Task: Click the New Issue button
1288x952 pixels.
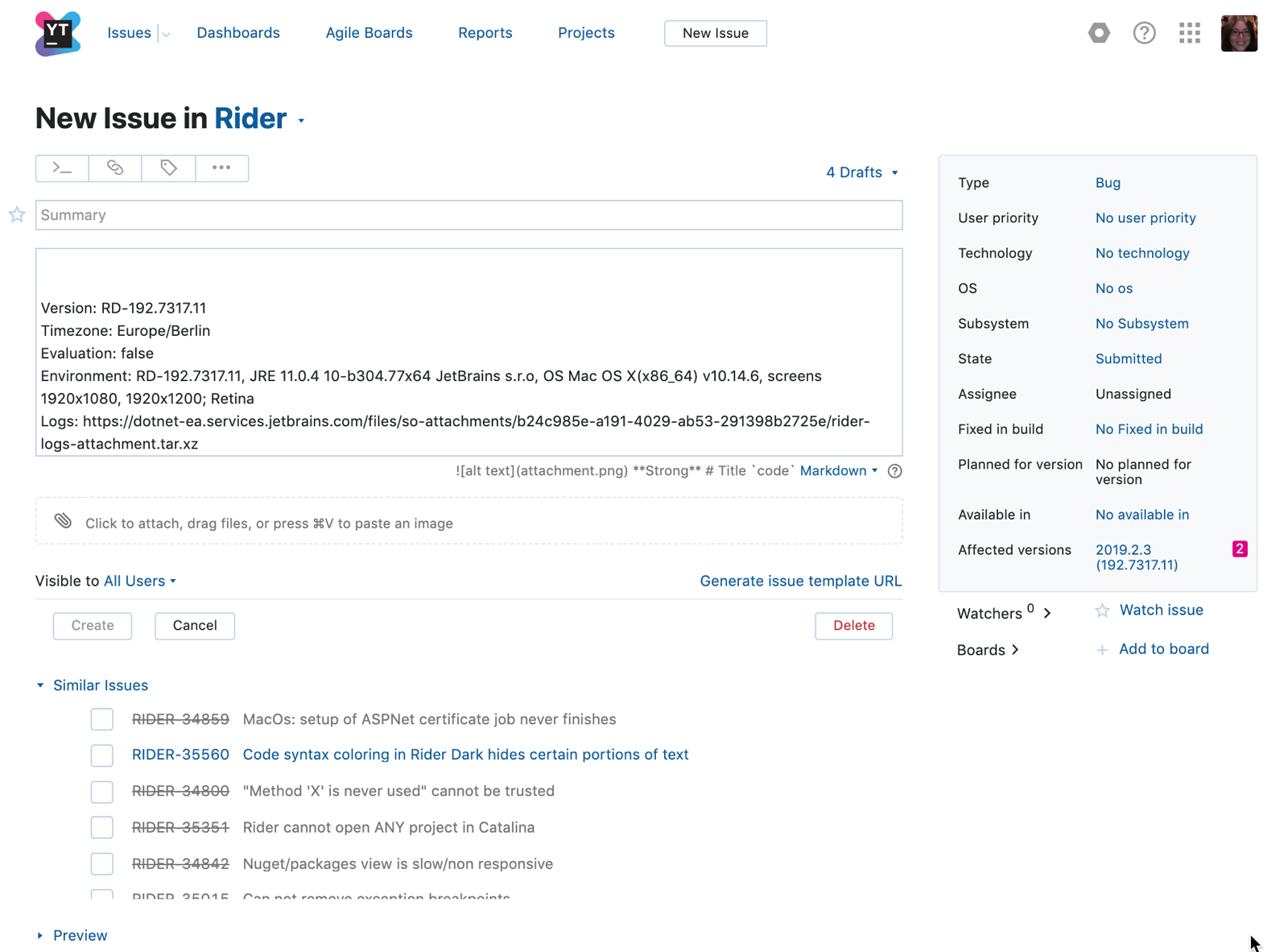Action: pos(716,33)
